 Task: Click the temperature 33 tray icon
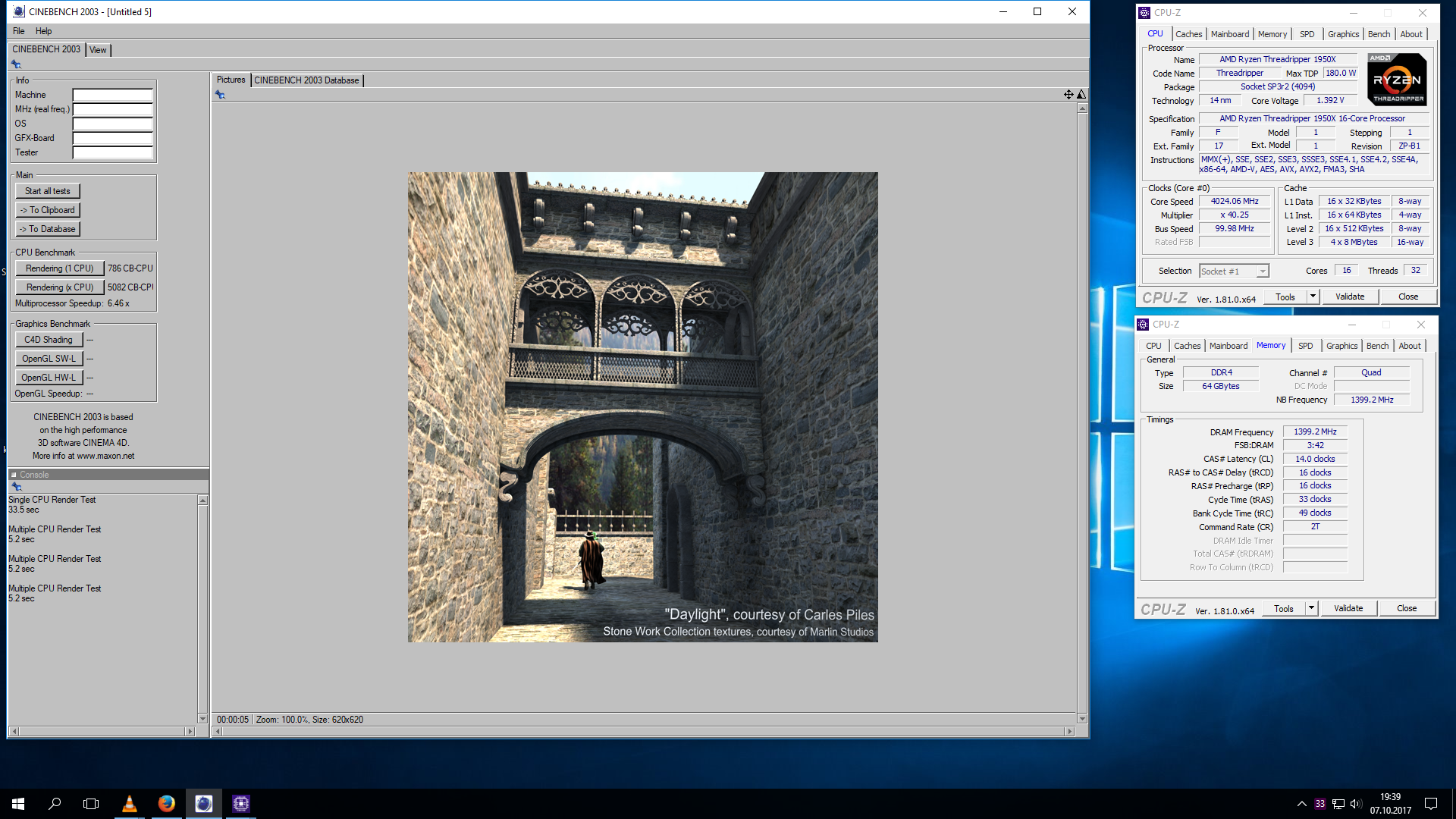[x=1320, y=804]
